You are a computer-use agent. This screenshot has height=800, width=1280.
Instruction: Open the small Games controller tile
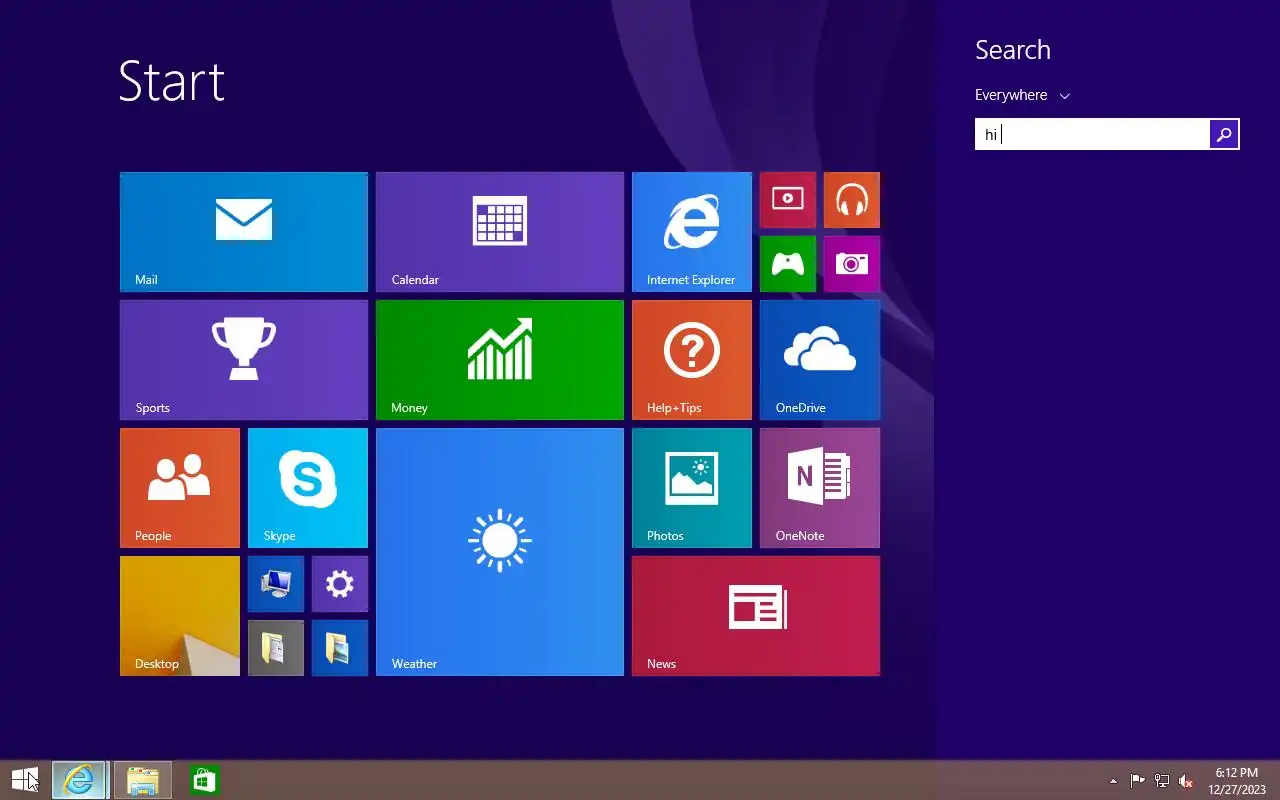pyautogui.click(x=788, y=264)
